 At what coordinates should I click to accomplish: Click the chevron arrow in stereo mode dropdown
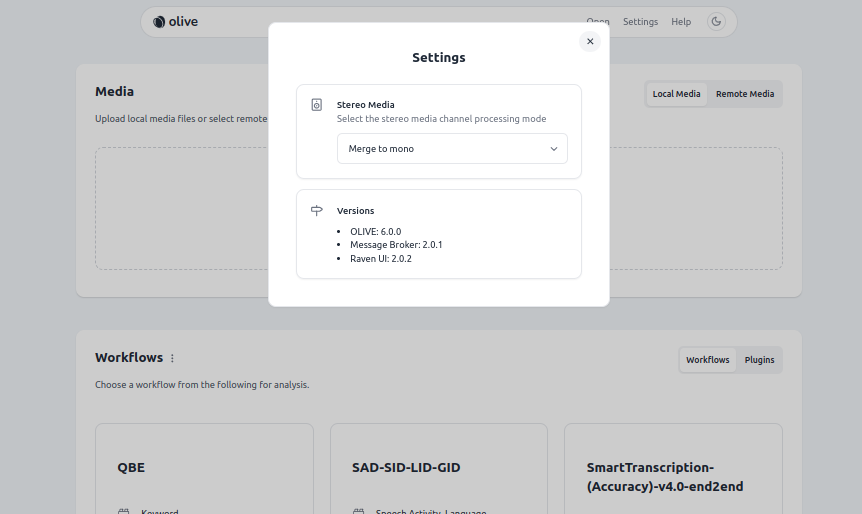(554, 149)
